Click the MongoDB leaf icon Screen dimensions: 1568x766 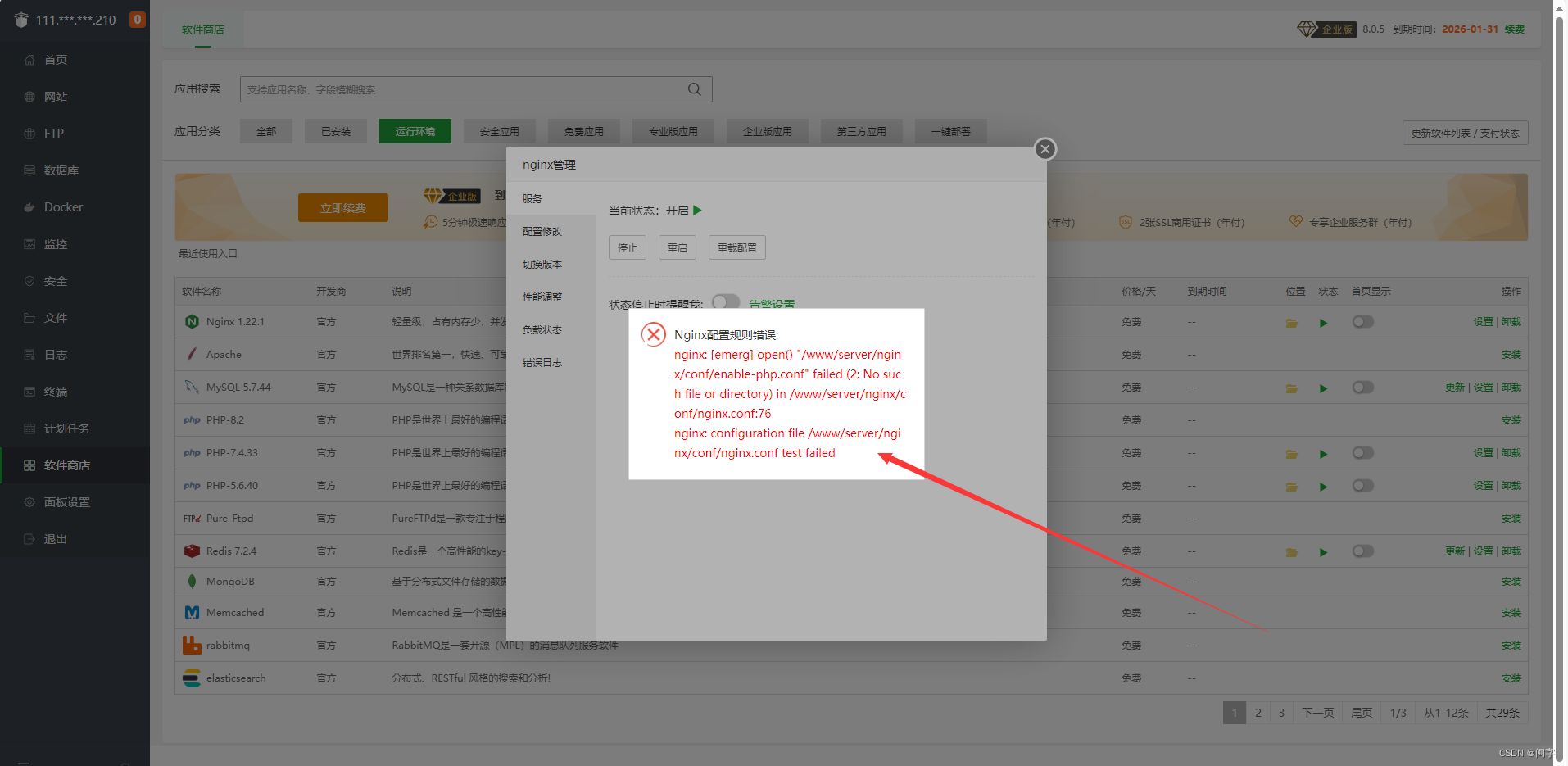[x=192, y=581]
